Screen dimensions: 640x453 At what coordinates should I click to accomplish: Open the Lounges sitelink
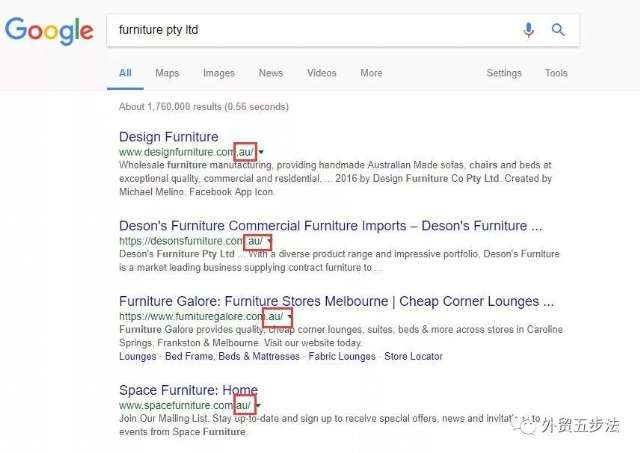(138, 356)
